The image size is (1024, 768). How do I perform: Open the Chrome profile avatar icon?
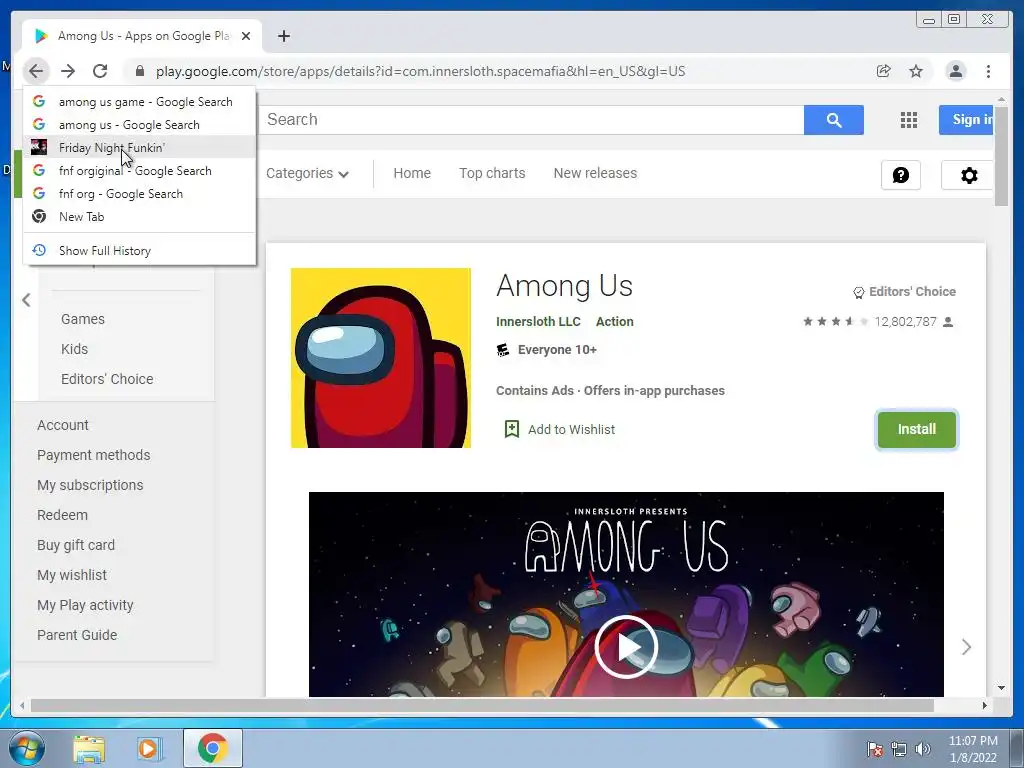[x=955, y=71]
